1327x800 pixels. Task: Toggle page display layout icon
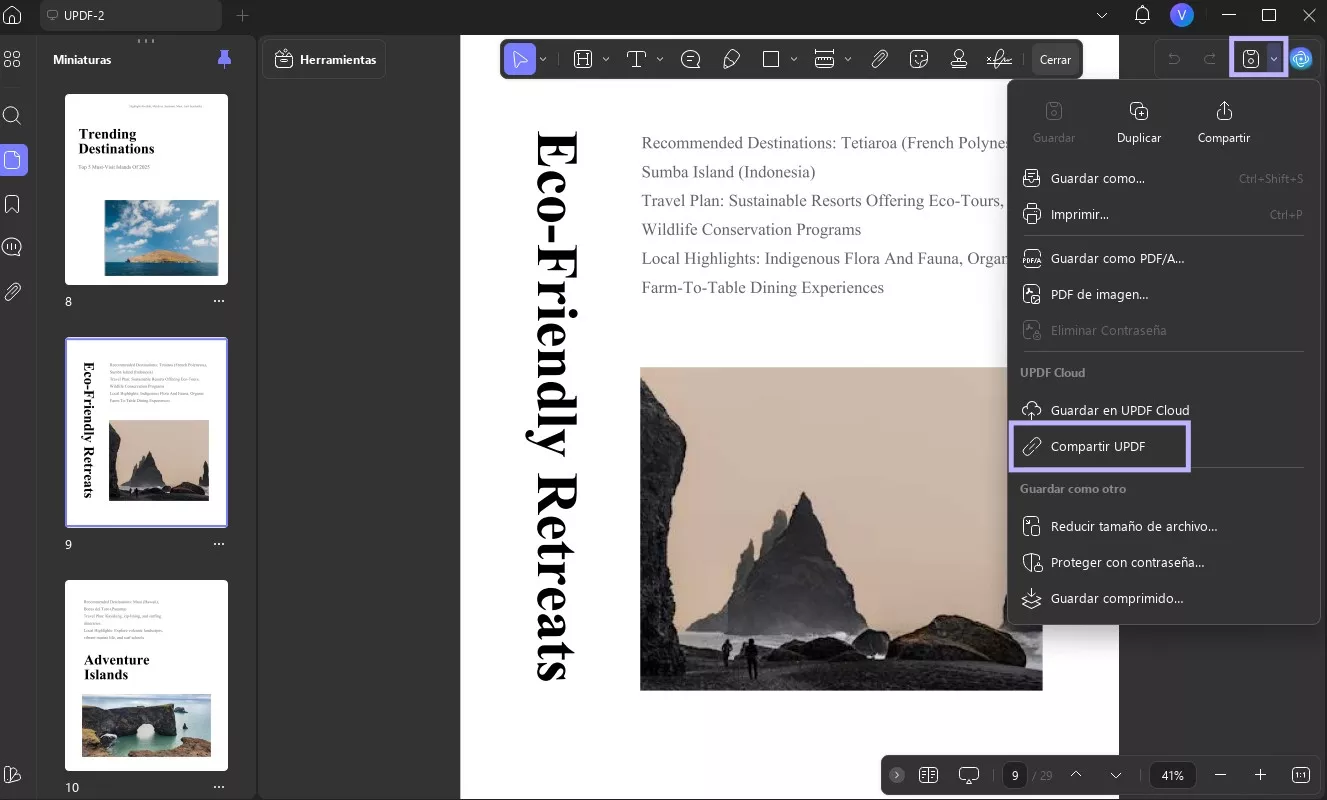click(928, 775)
